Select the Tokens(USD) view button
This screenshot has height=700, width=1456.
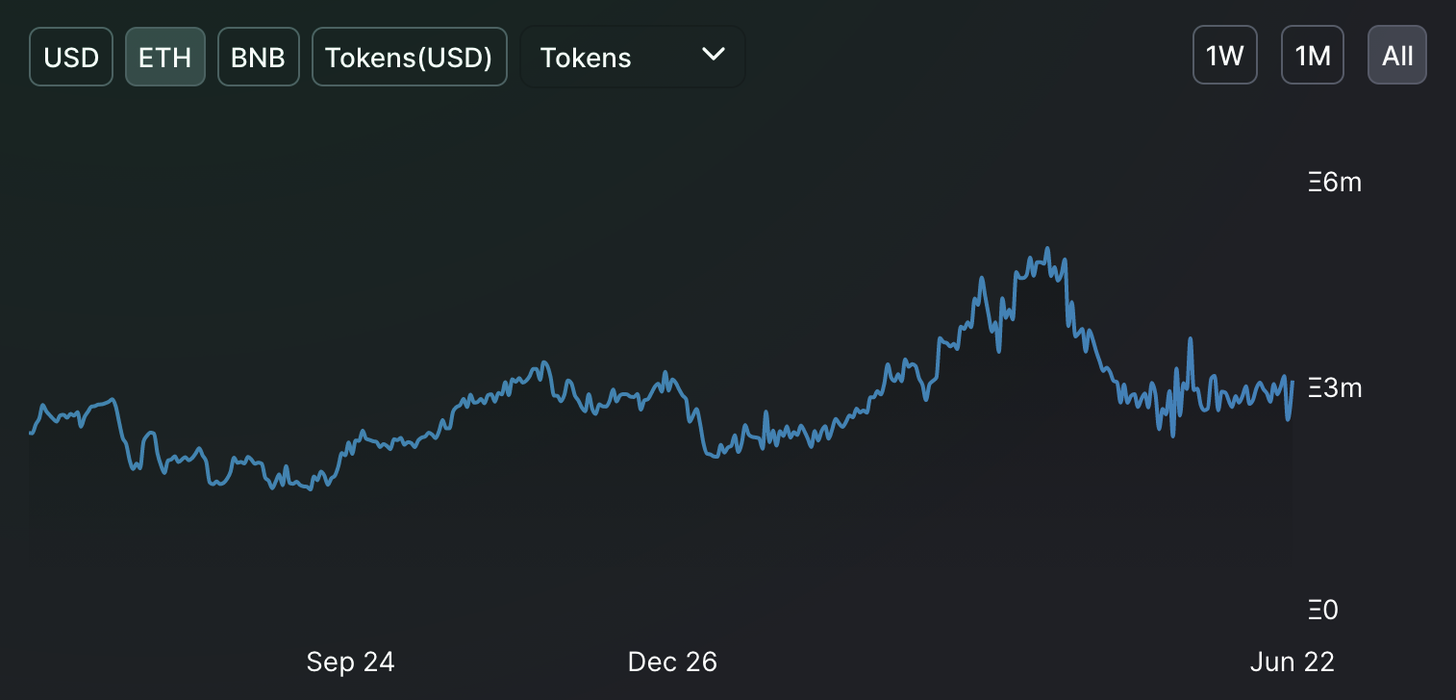[409, 57]
